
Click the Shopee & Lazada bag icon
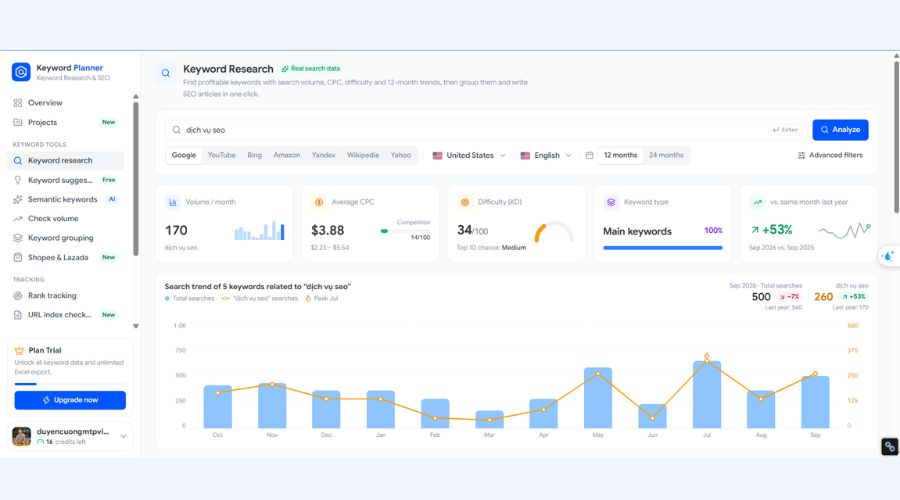click(18, 257)
